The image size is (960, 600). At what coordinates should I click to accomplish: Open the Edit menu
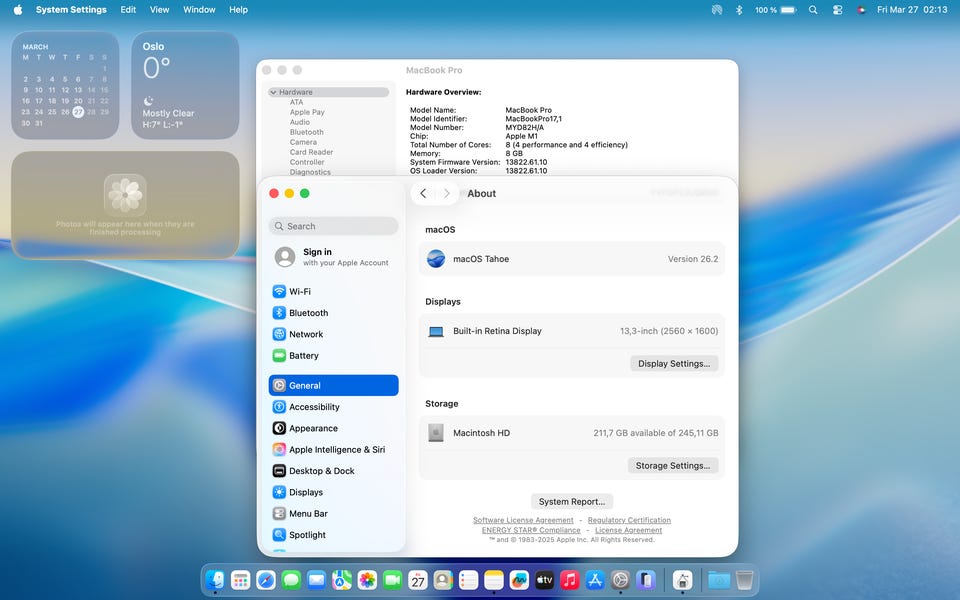(x=128, y=10)
